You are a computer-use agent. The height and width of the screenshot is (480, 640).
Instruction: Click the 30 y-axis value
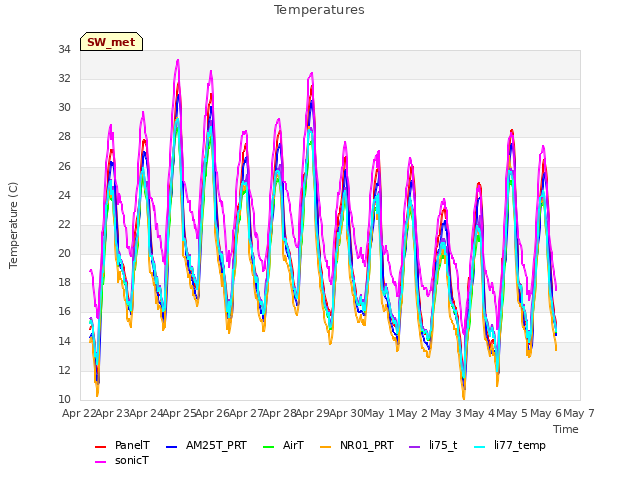pyautogui.click(x=64, y=108)
